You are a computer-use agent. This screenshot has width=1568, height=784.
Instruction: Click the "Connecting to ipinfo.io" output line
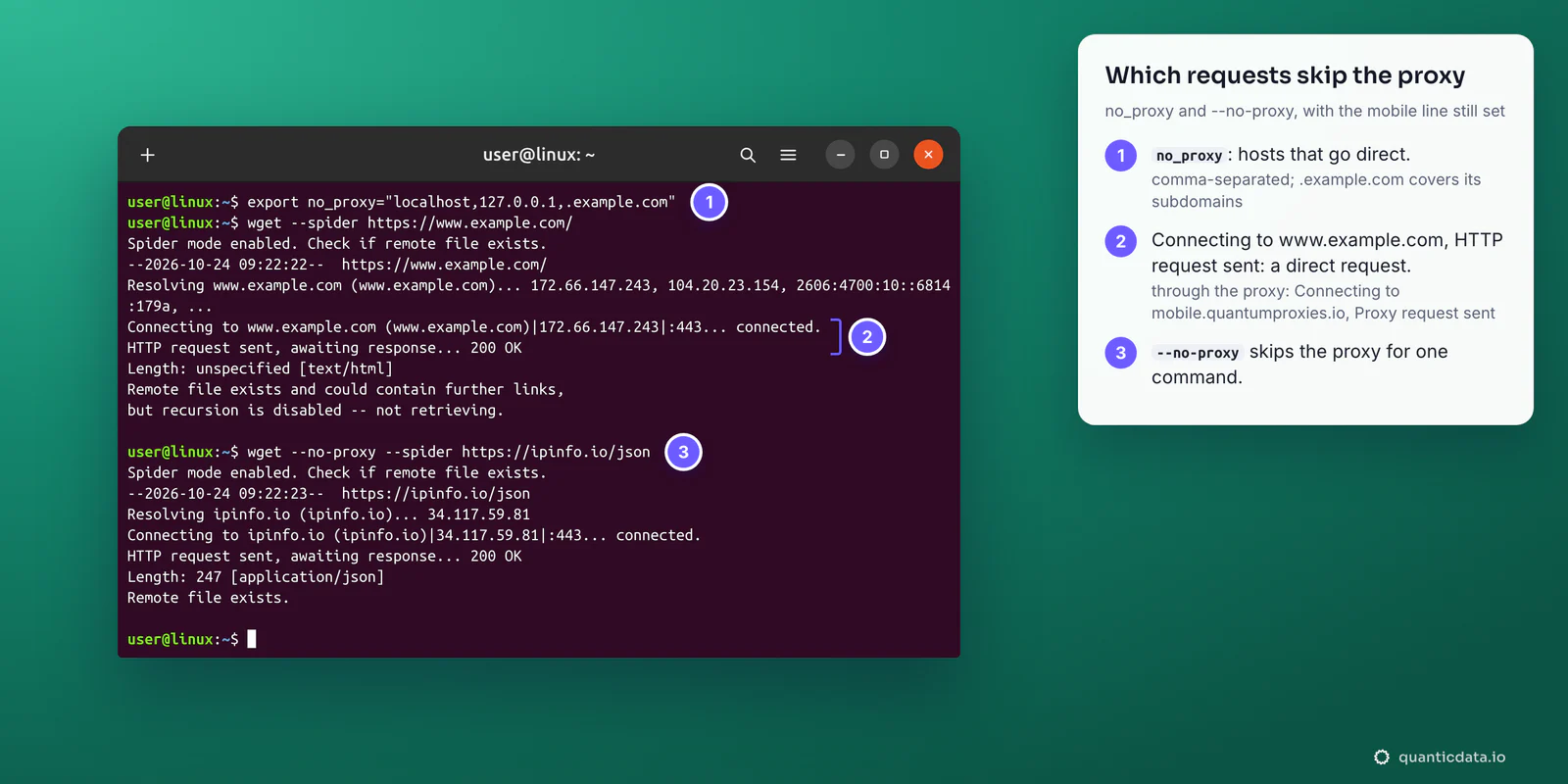click(415, 535)
